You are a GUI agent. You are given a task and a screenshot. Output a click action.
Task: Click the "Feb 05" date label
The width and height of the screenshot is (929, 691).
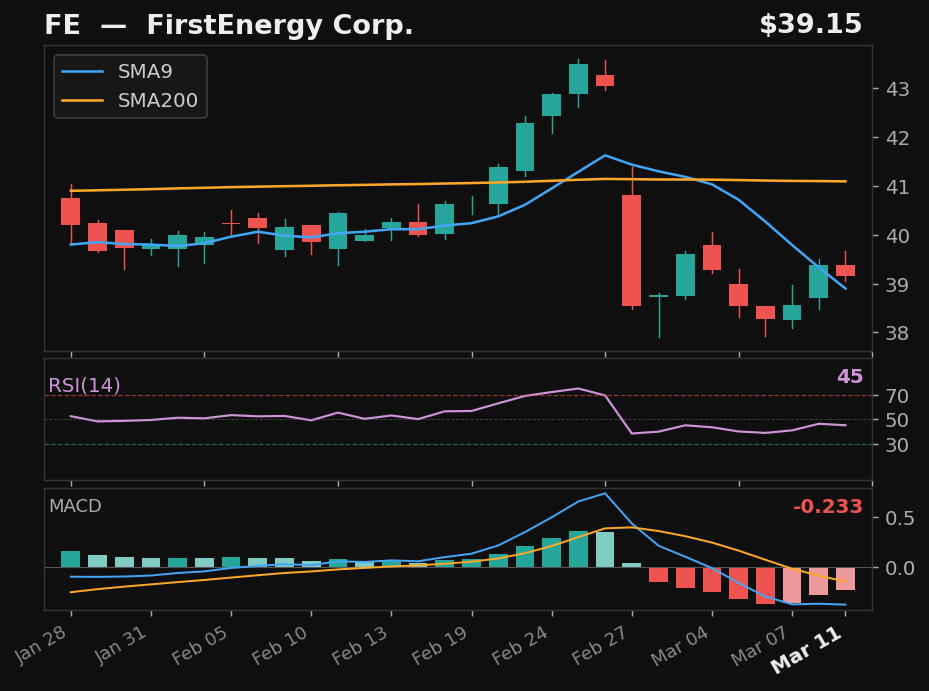click(199, 645)
